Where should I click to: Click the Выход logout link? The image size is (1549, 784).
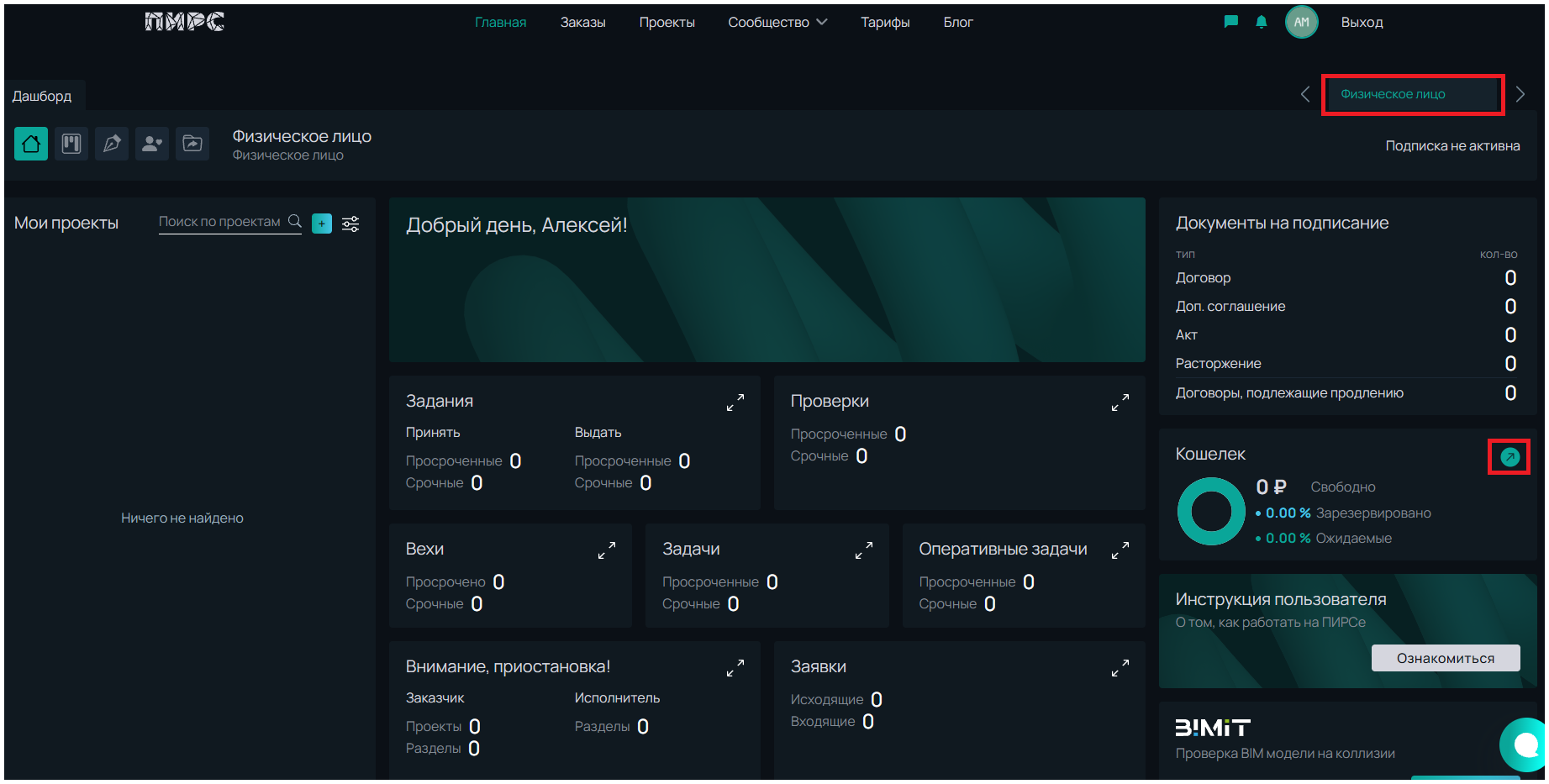[x=1362, y=22]
